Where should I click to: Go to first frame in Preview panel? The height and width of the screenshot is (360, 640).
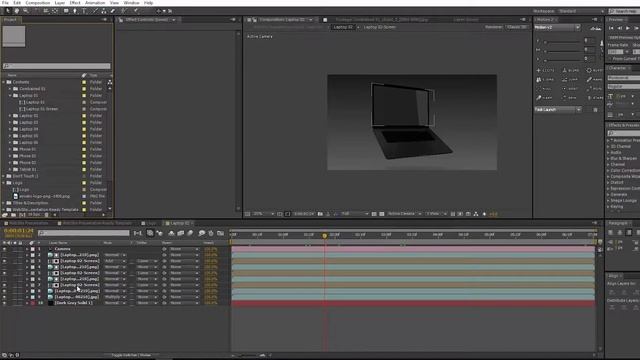pyautogui.click(x=611, y=28)
